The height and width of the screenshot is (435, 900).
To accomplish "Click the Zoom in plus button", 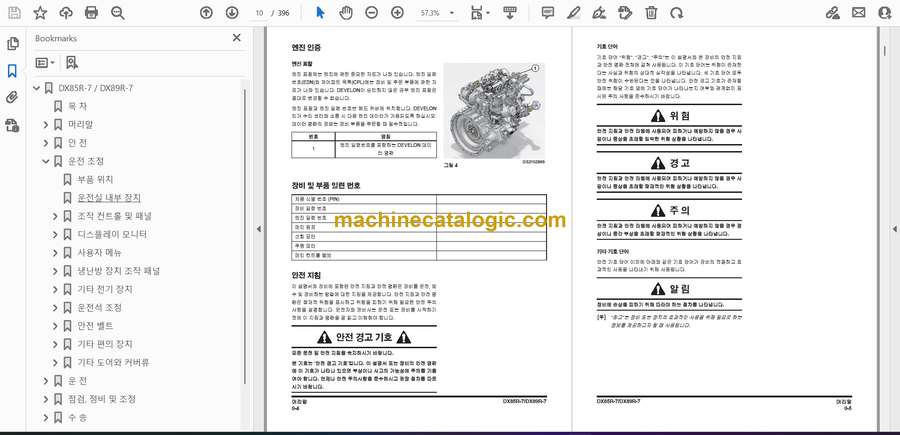I will coord(397,13).
